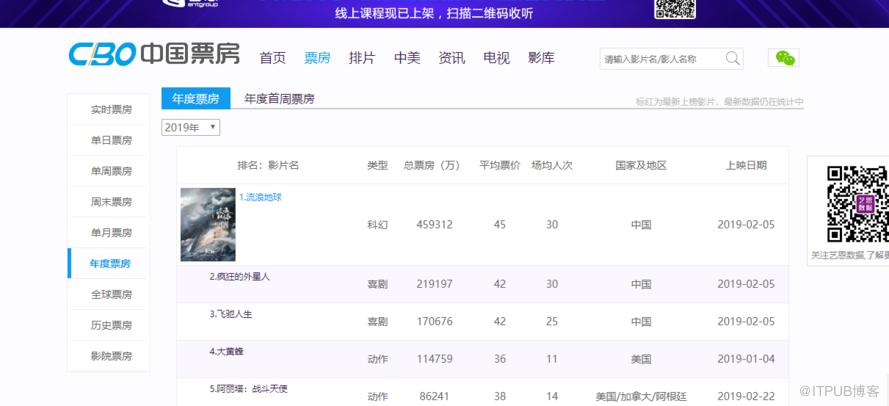Click the 上映日期 column header

[746, 166]
